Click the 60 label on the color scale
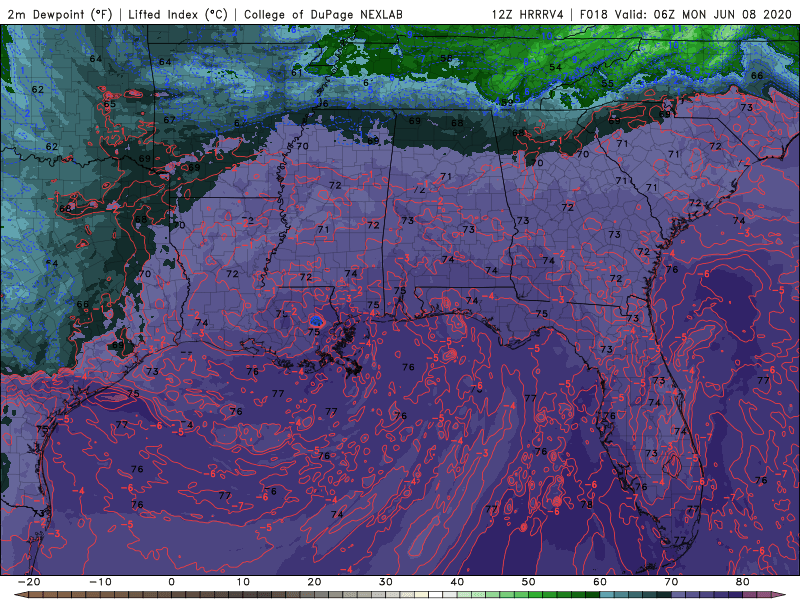This screenshot has height=600, width=800. pyautogui.click(x=600, y=582)
